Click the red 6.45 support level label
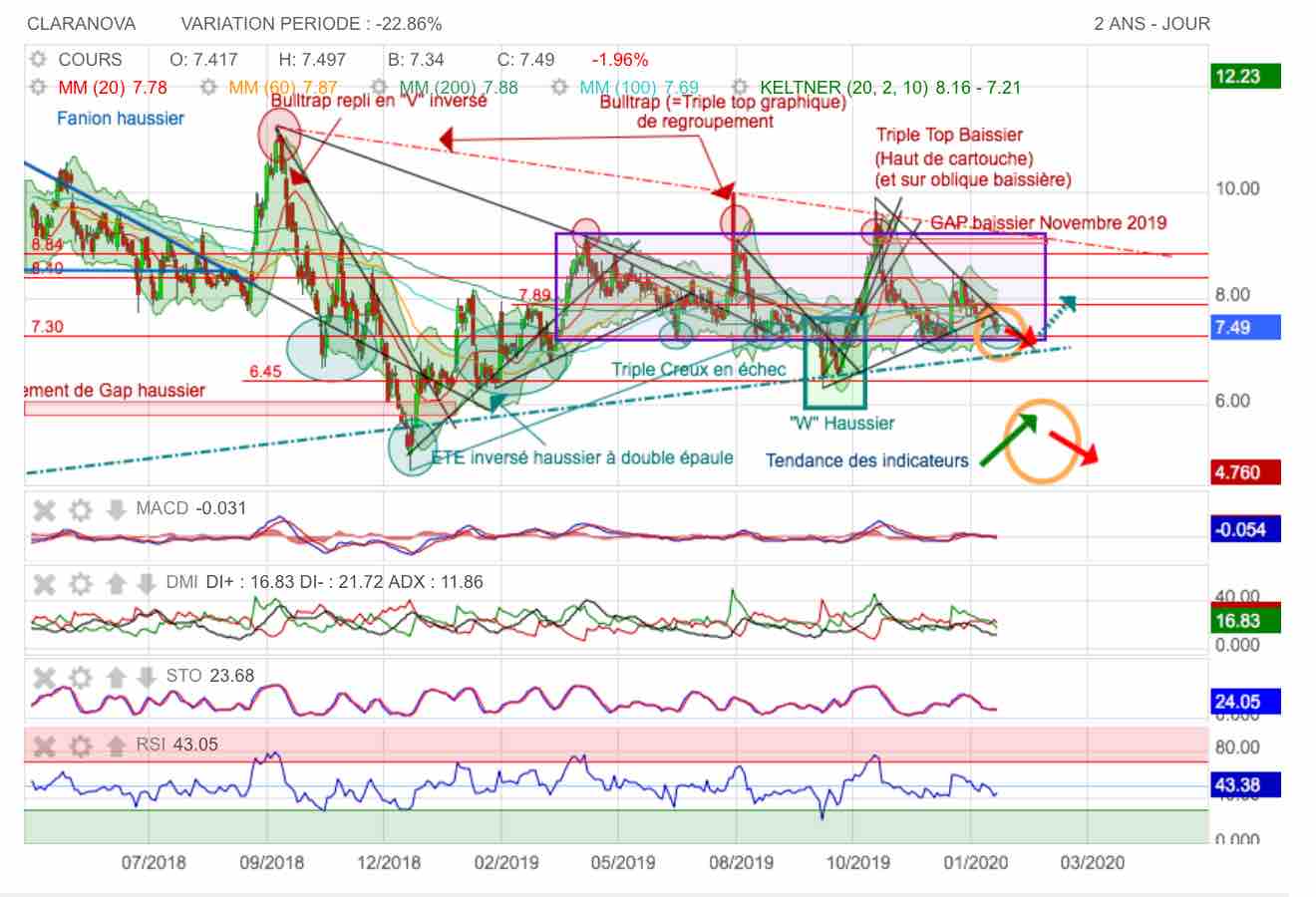 coord(266,372)
